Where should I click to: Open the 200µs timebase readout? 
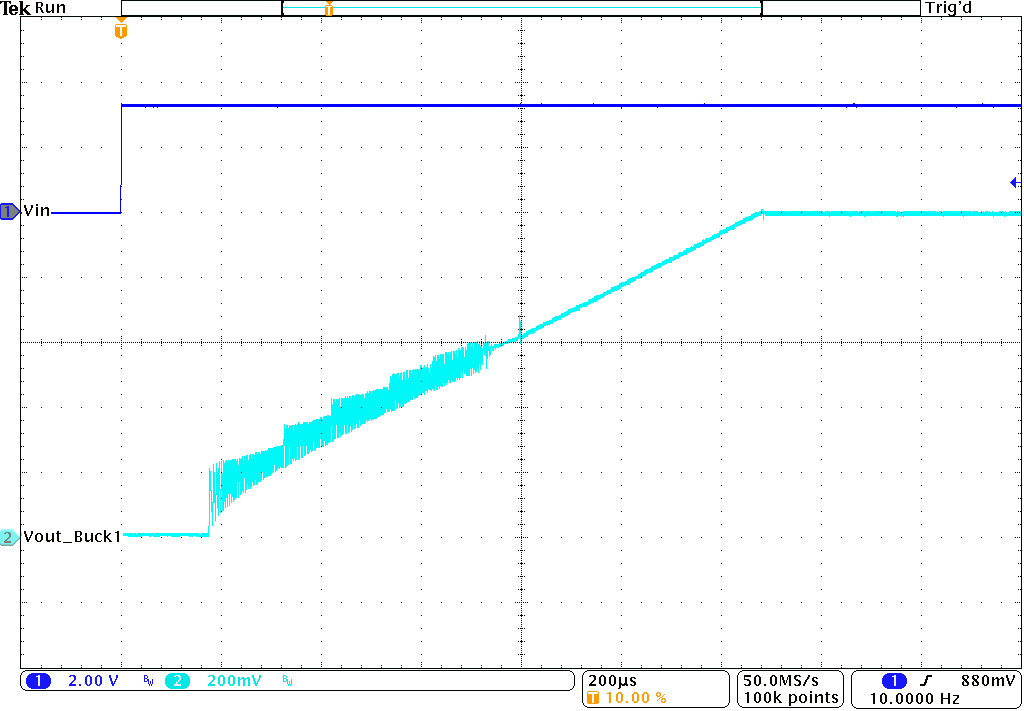[611, 678]
